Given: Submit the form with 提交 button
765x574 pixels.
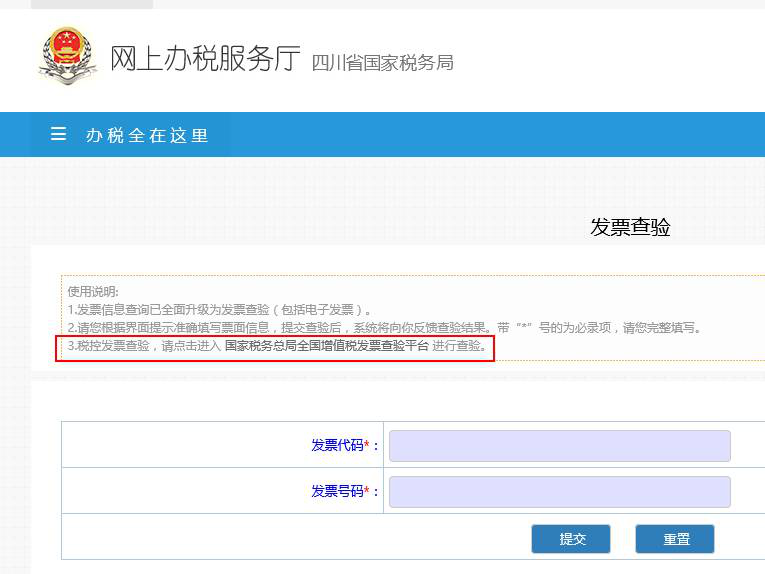Looking at the screenshot, I should coord(571,539).
